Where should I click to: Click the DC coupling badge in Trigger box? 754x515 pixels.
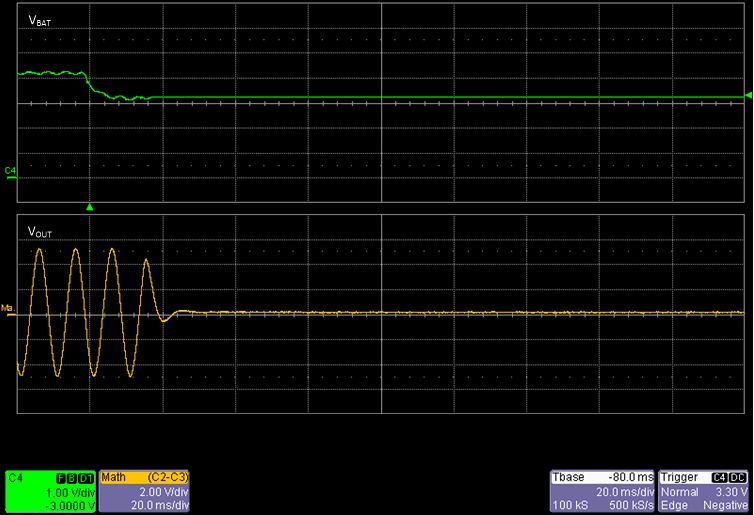click(x=737, y=477)
